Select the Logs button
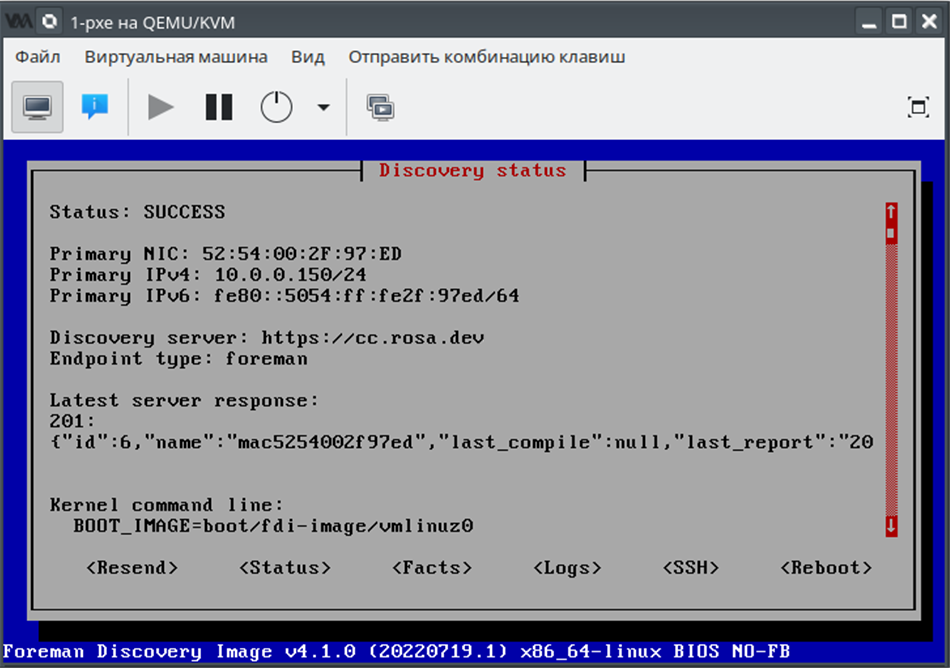This screenshot has height=668, width=950. (x=568, y=568)
